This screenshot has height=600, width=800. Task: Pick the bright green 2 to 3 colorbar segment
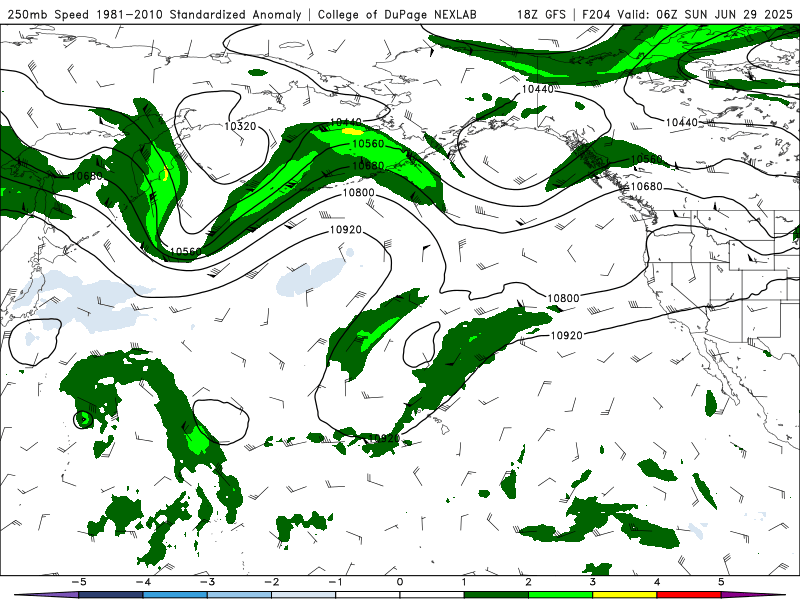point(560,595)
